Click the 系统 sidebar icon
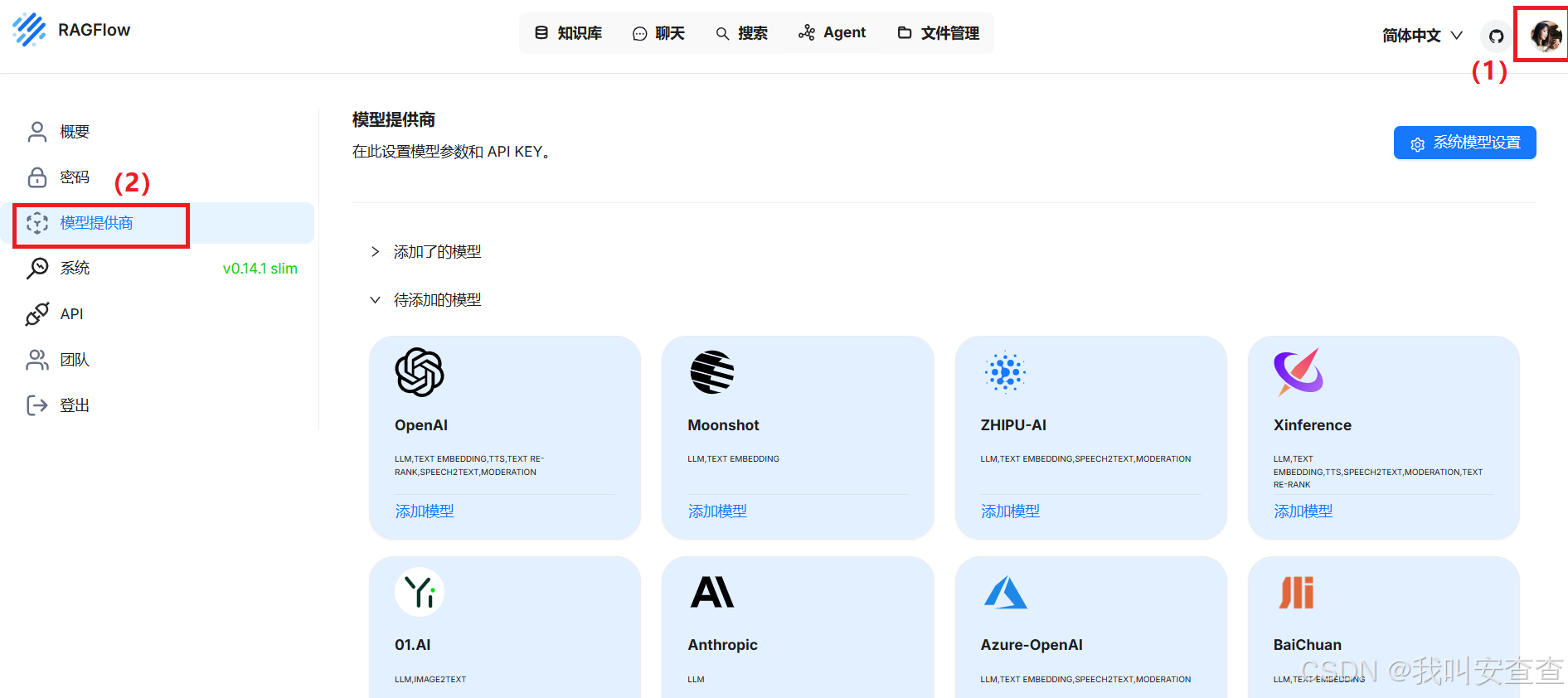1568x698 pixels. tap(37, 268)
